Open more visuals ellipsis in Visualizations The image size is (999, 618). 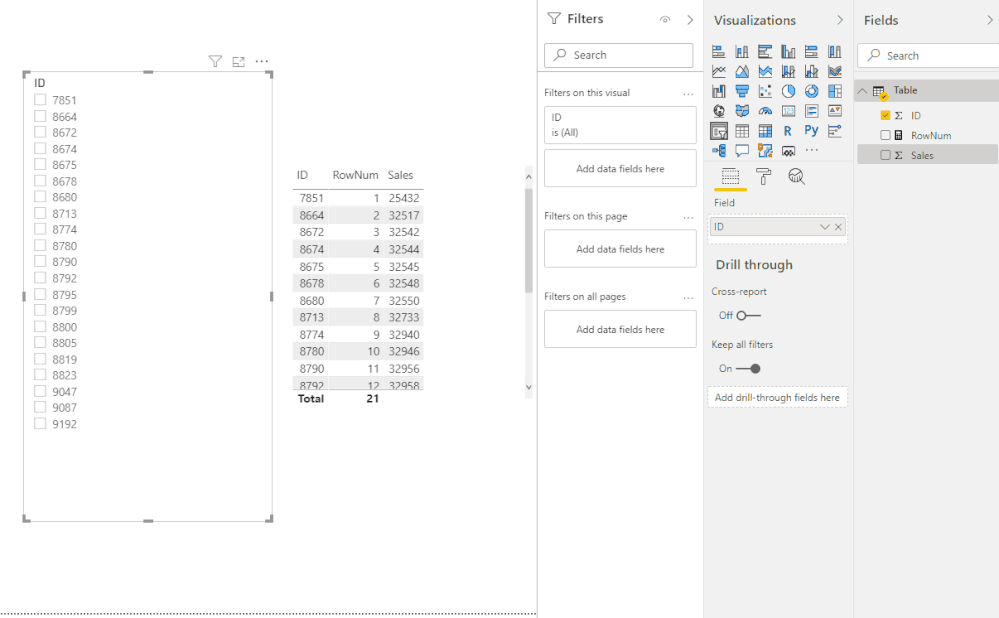(811, 150)
